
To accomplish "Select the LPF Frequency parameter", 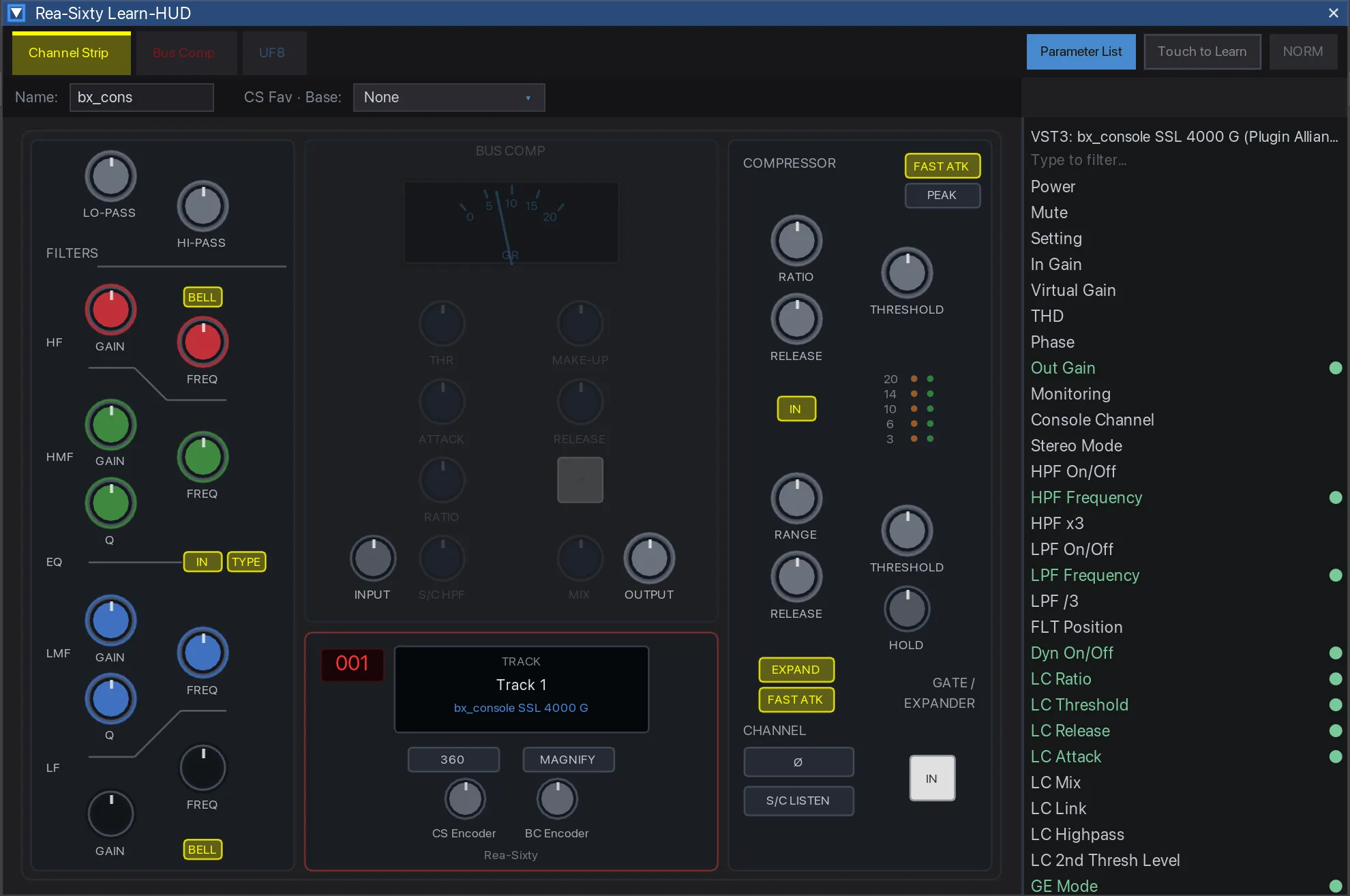I will (1184, 576).
